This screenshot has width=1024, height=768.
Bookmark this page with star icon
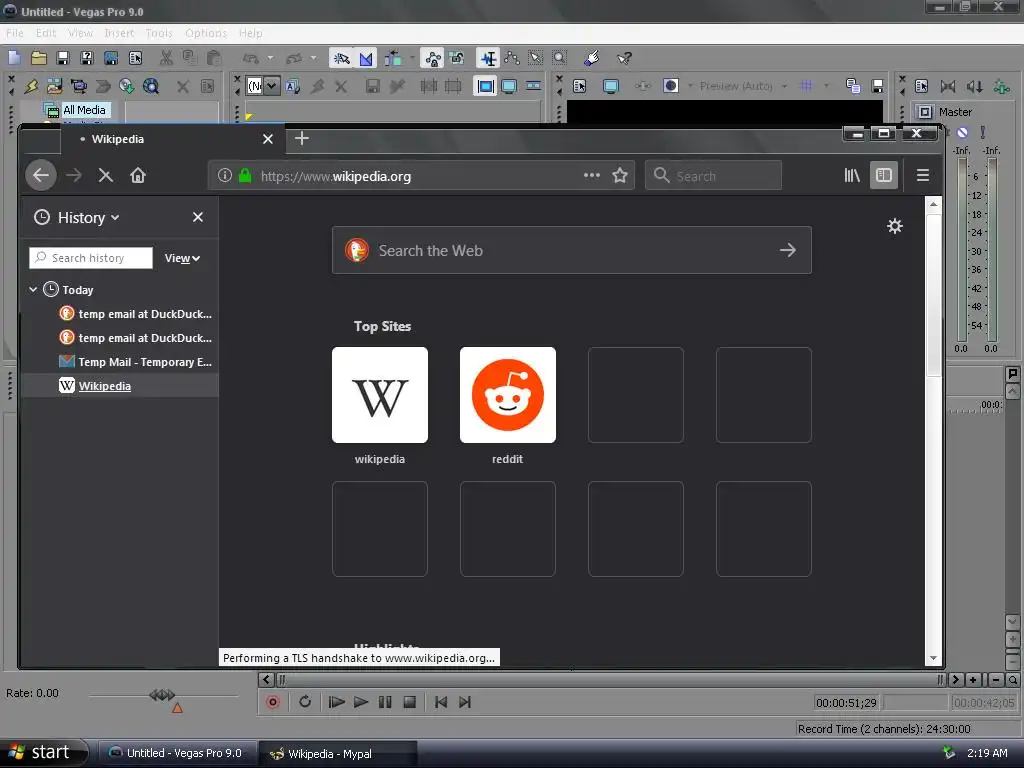click(x=620, y=176)
